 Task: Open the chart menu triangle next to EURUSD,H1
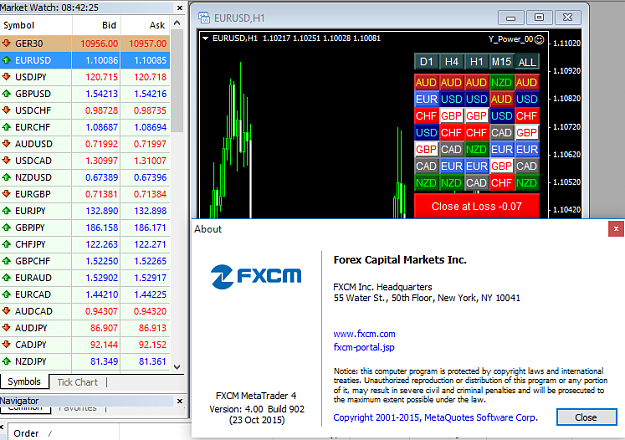205,39
